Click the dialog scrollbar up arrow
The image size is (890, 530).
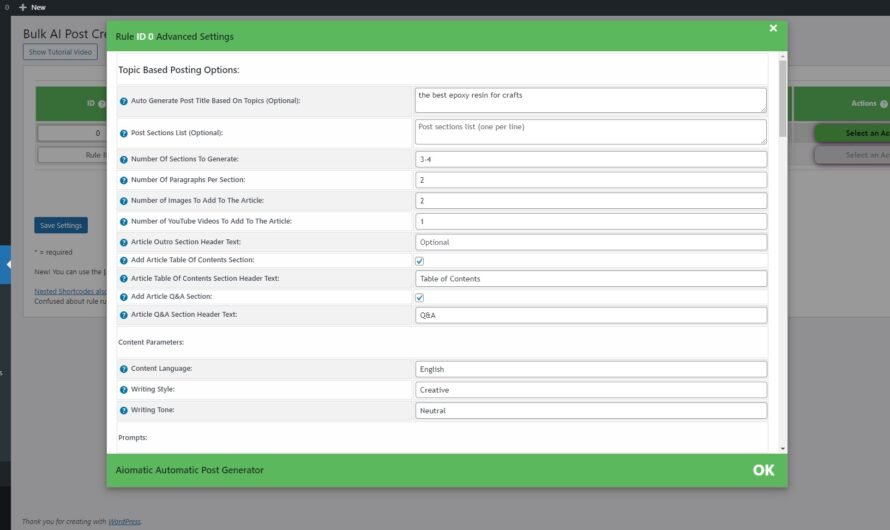[x=783, y=57]
